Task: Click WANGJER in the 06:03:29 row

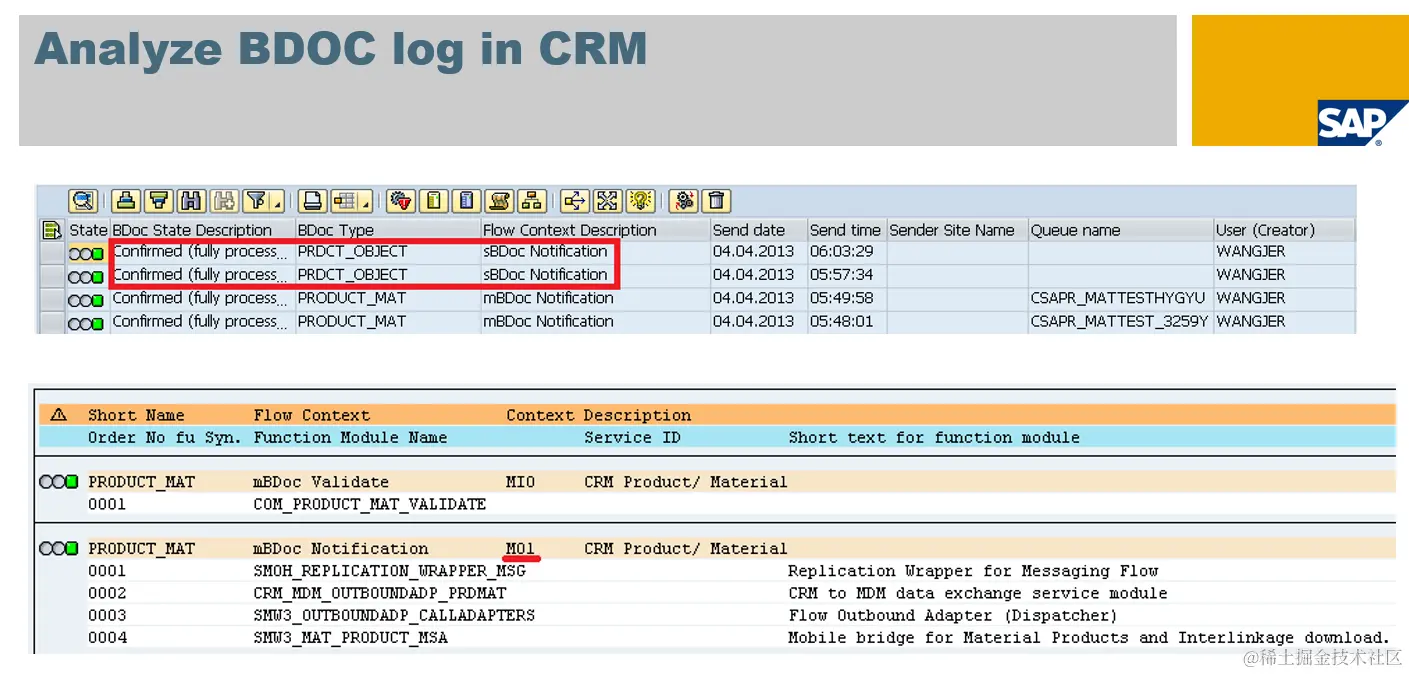Action: [1251, 252]
